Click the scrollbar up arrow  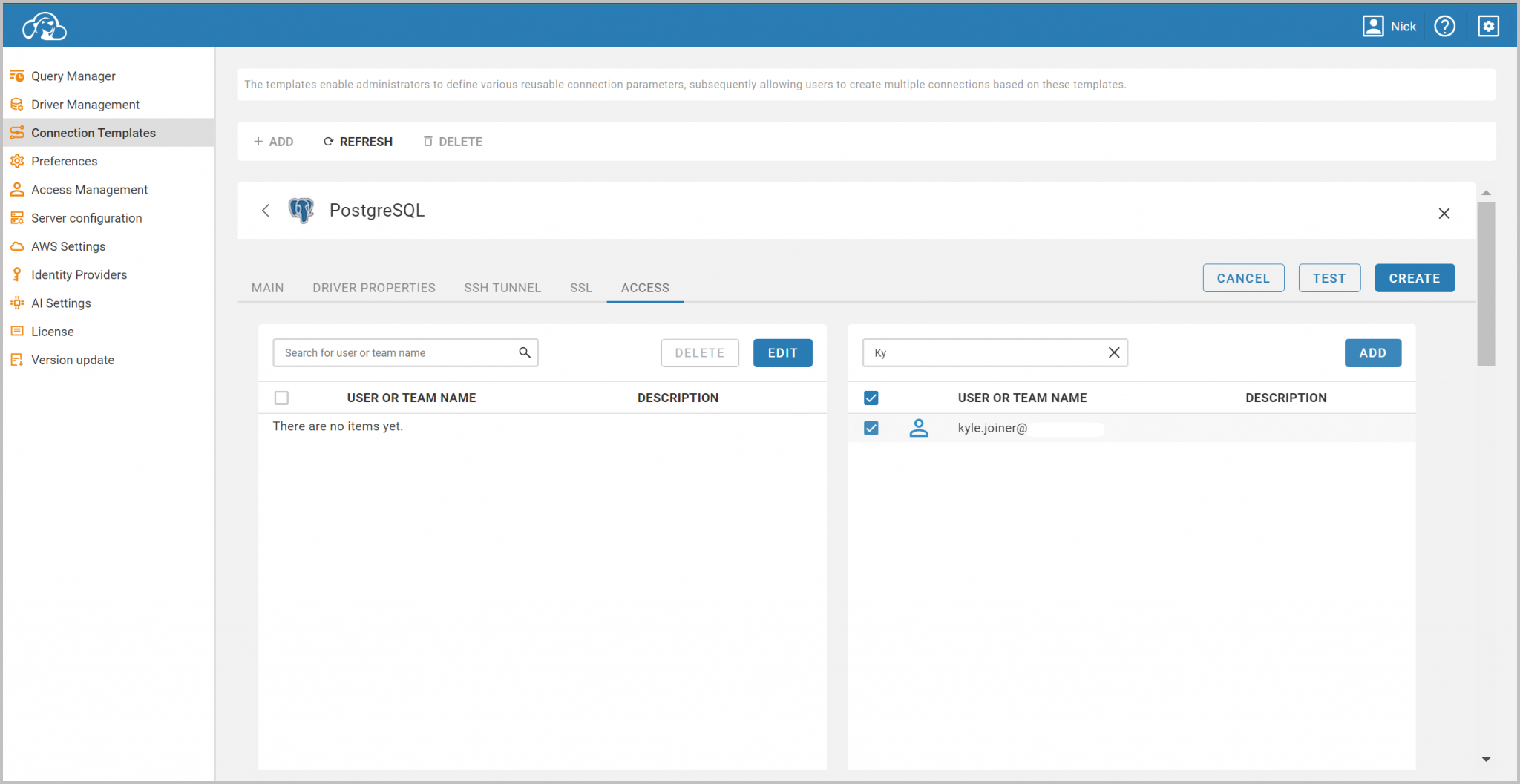(1486, 193)
